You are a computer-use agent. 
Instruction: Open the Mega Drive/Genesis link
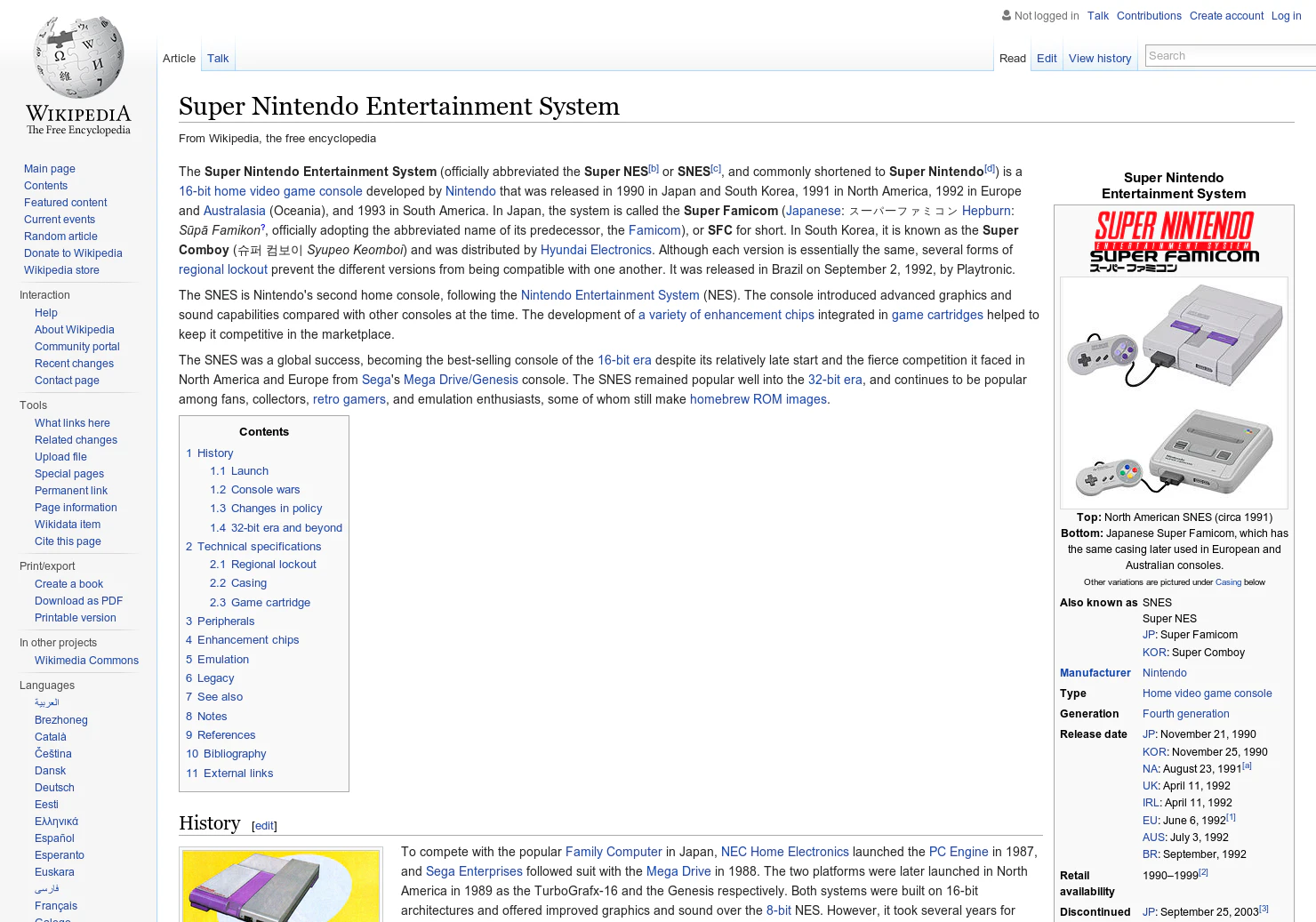[x=461, y=380]
